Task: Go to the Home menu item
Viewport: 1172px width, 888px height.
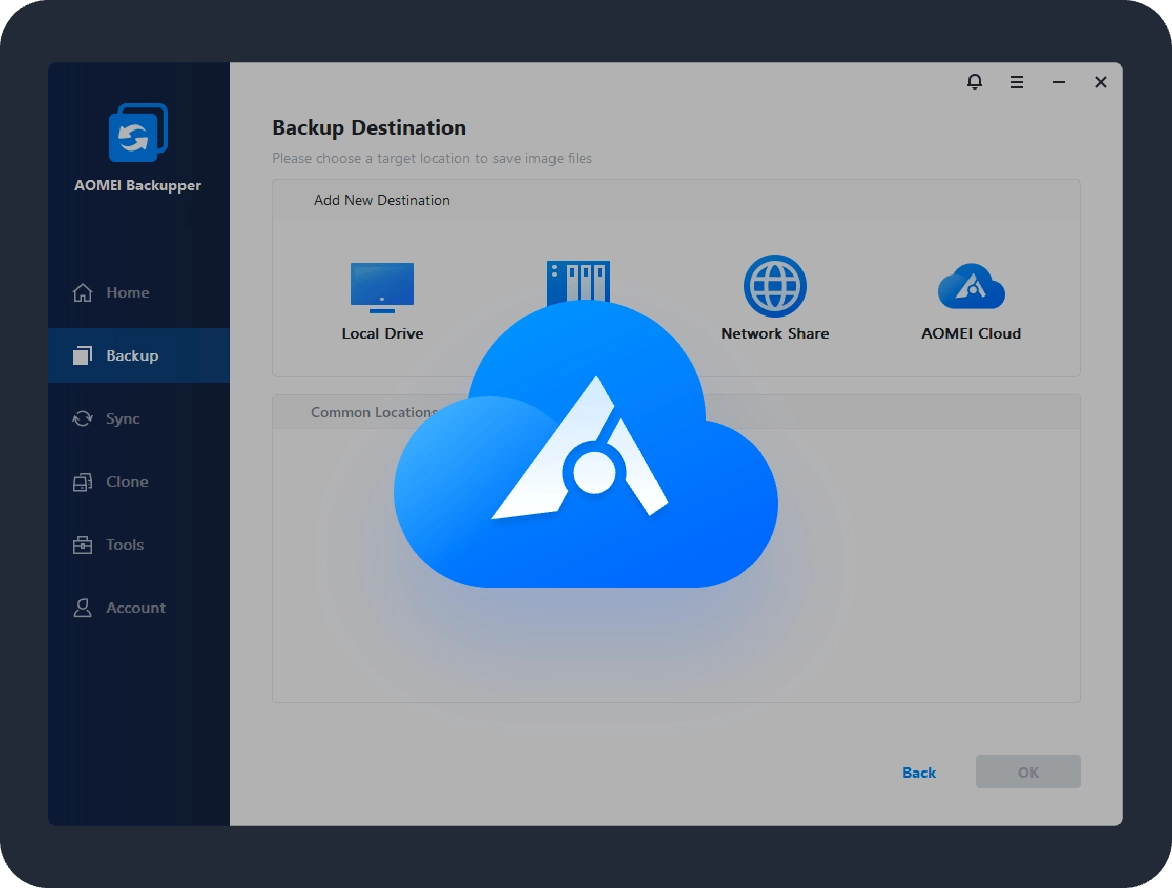Action: 139,292
